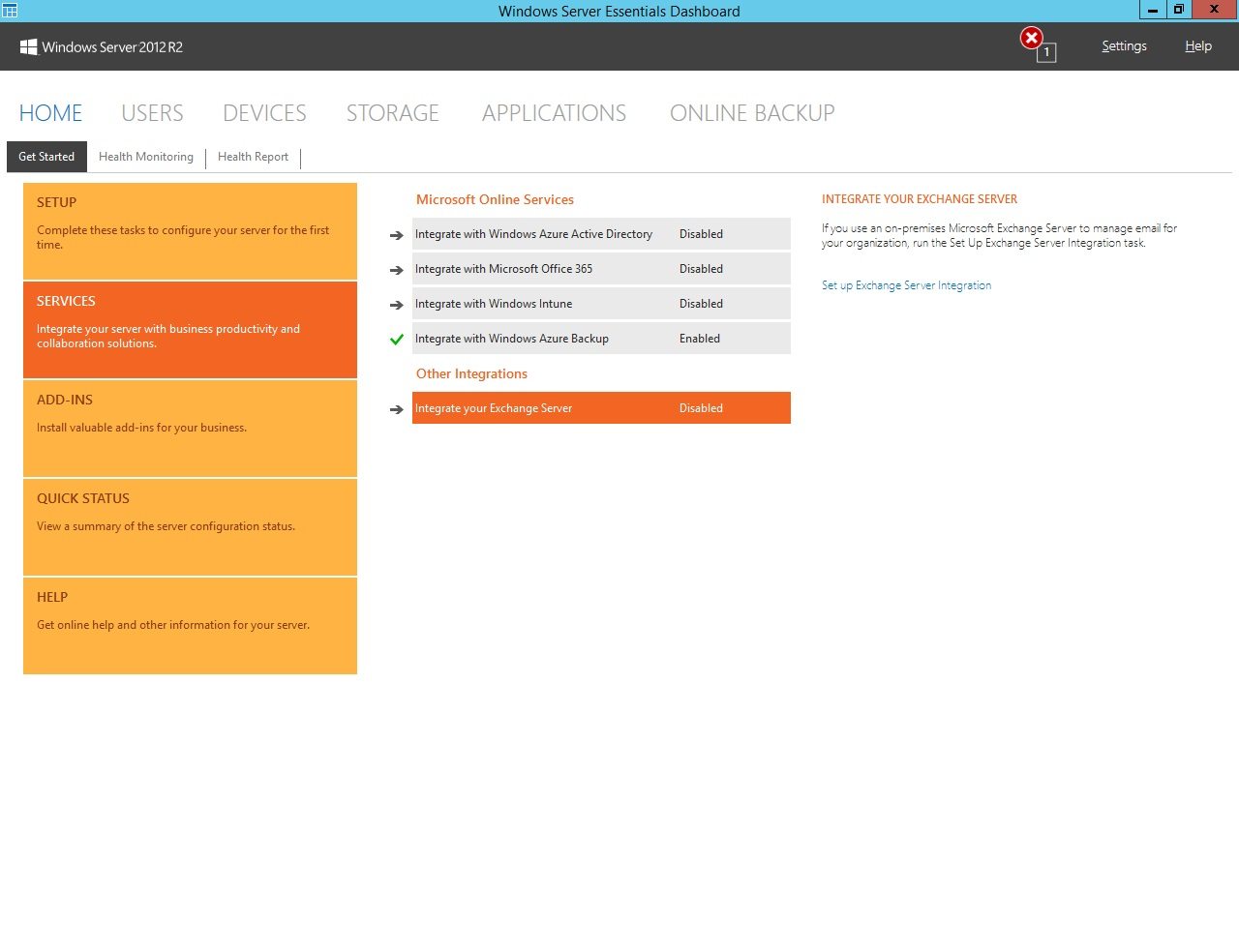
Task: Select Integrate with Windows Azure Active Directory
Action: [601, 234]
